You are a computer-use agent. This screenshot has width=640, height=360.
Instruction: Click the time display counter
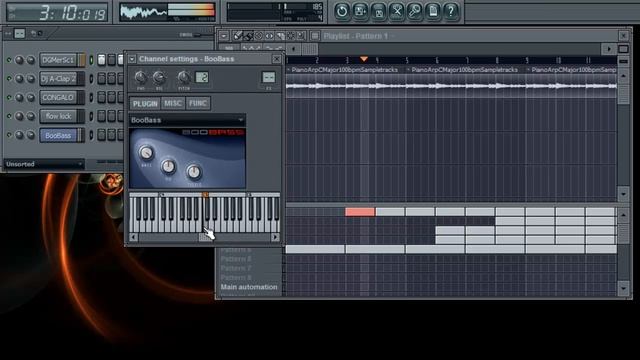click(58, 13)
